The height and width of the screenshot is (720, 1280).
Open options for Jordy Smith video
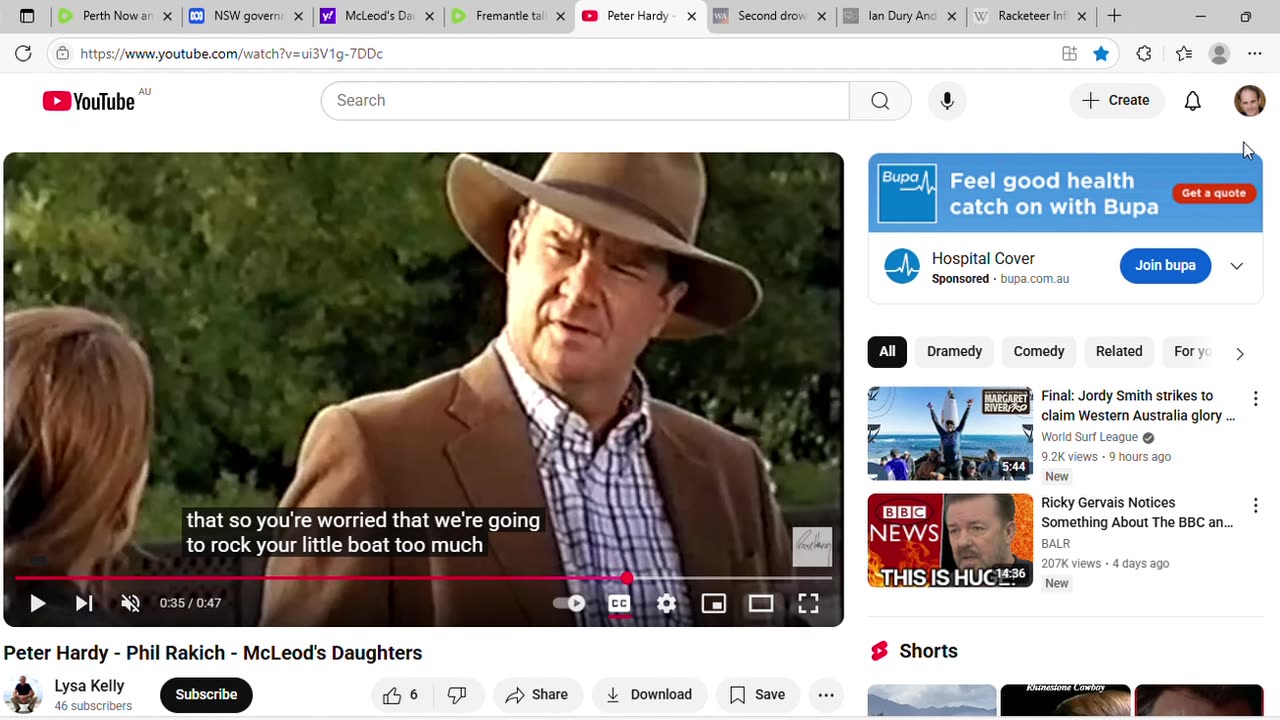[1255, 399]
